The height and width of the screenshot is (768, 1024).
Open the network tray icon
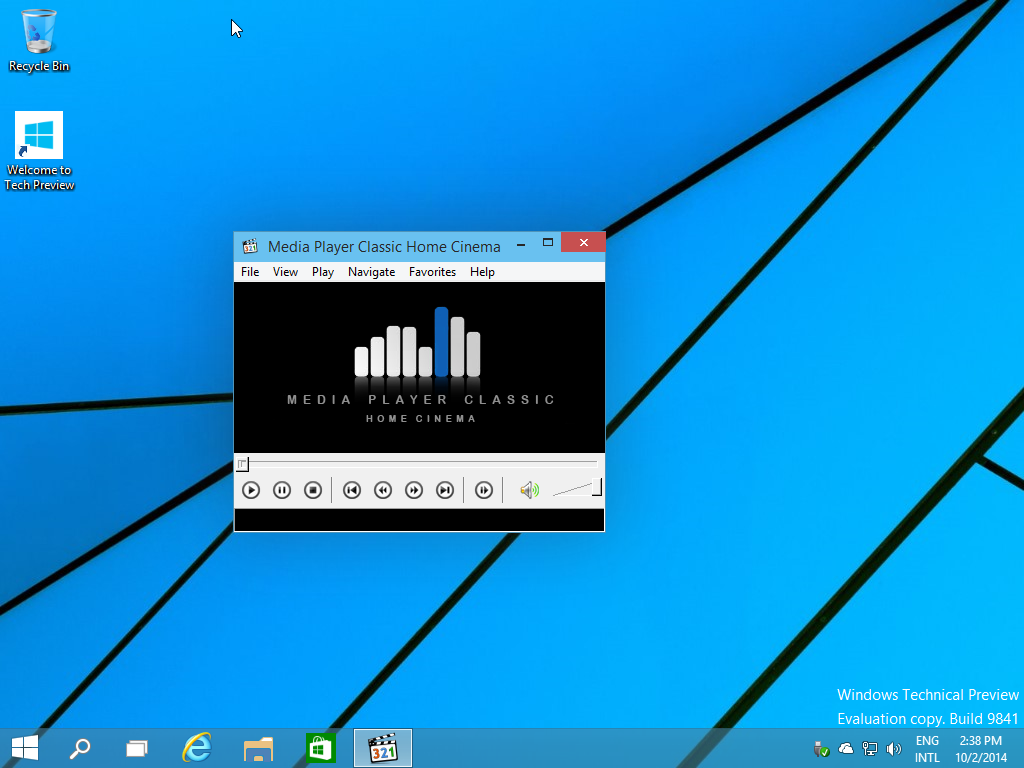870,748
